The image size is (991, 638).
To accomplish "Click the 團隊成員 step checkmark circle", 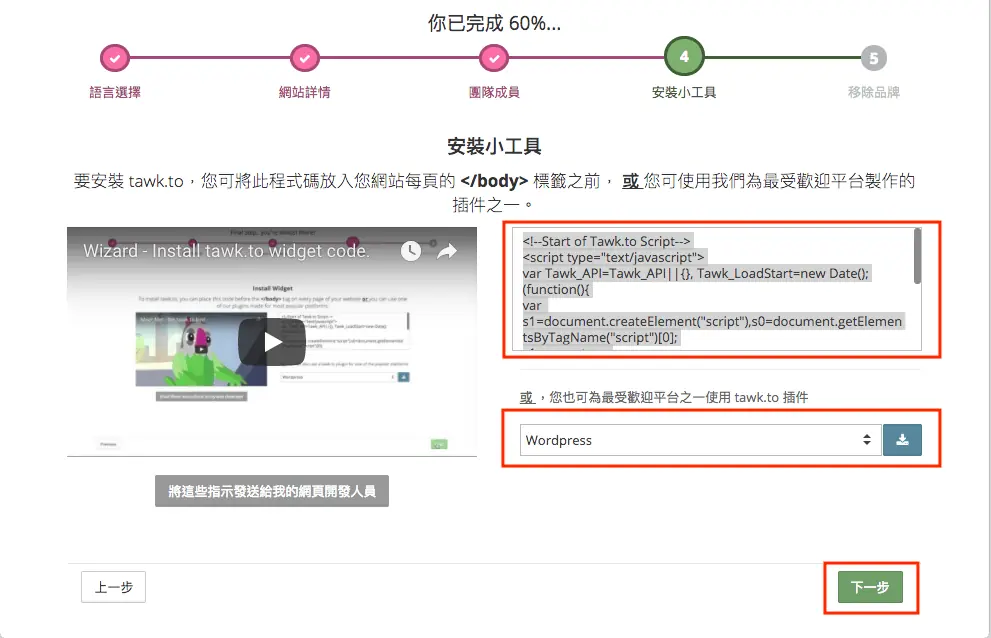I will 494,58.
